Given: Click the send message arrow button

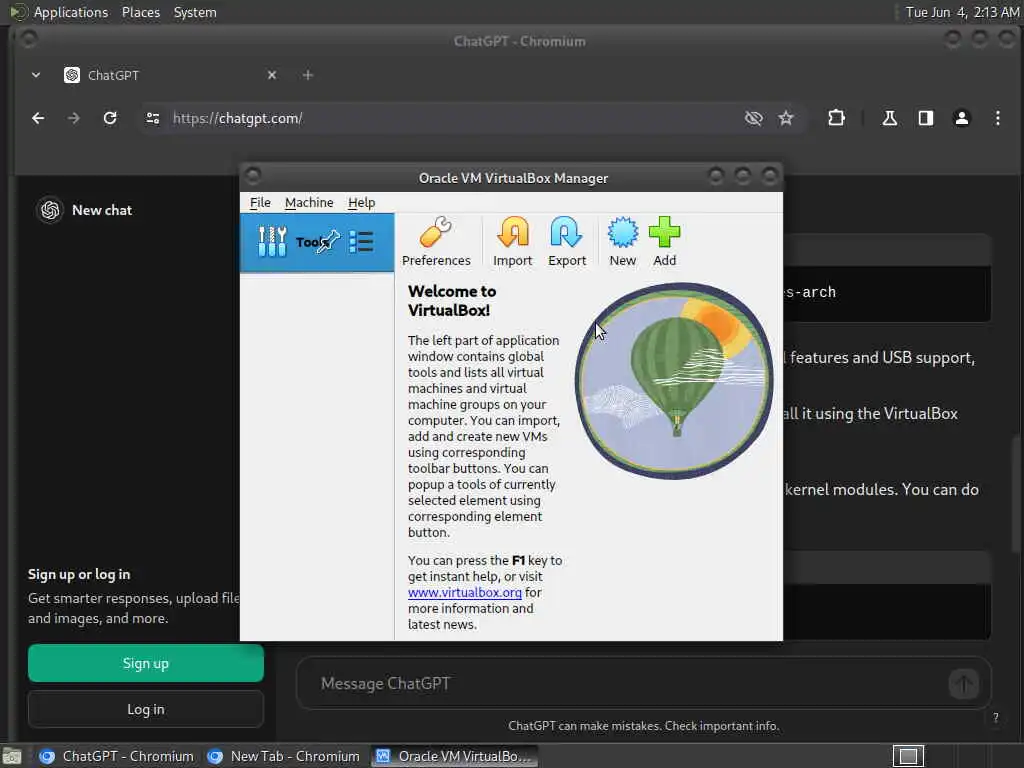Looking at the screenshot, I should (x=963, y=684).
